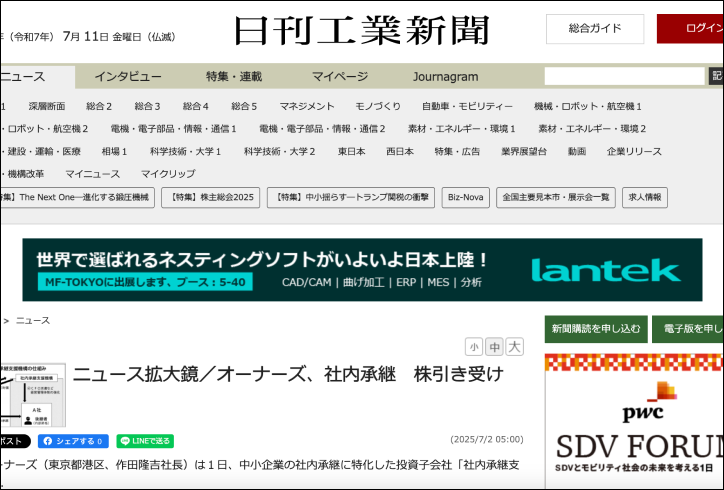Click 新聞購読を申し込む green button
Viewport: 724px width, 490px height.
pos(595,329)
